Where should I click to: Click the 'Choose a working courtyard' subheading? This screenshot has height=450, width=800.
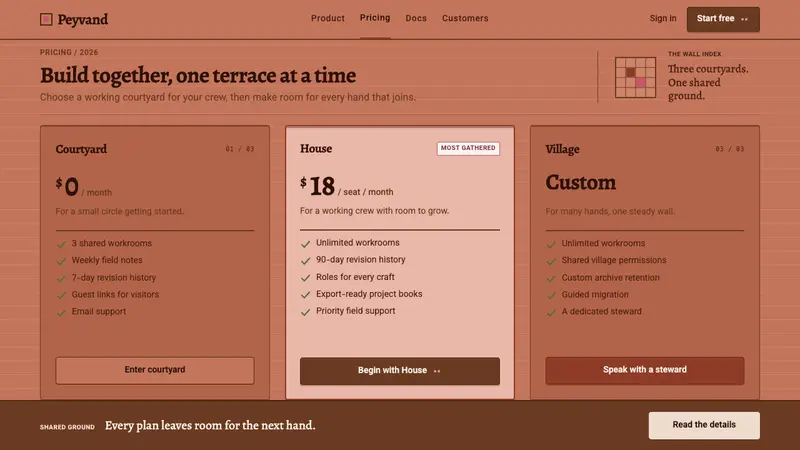click(x=228, y=97)
